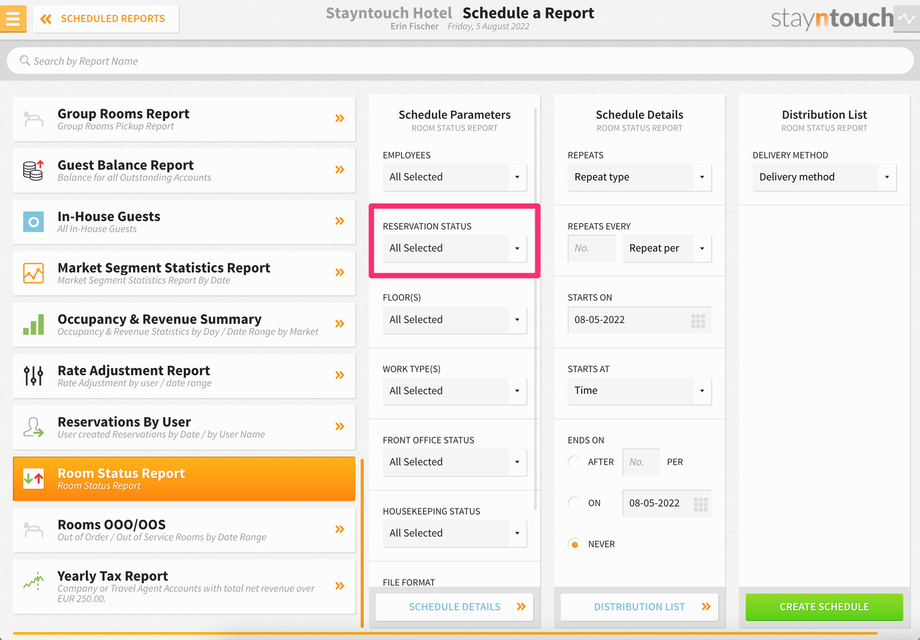Select Group Rooms Report in list
Screen dimensions: 920x640
[184, 119]
